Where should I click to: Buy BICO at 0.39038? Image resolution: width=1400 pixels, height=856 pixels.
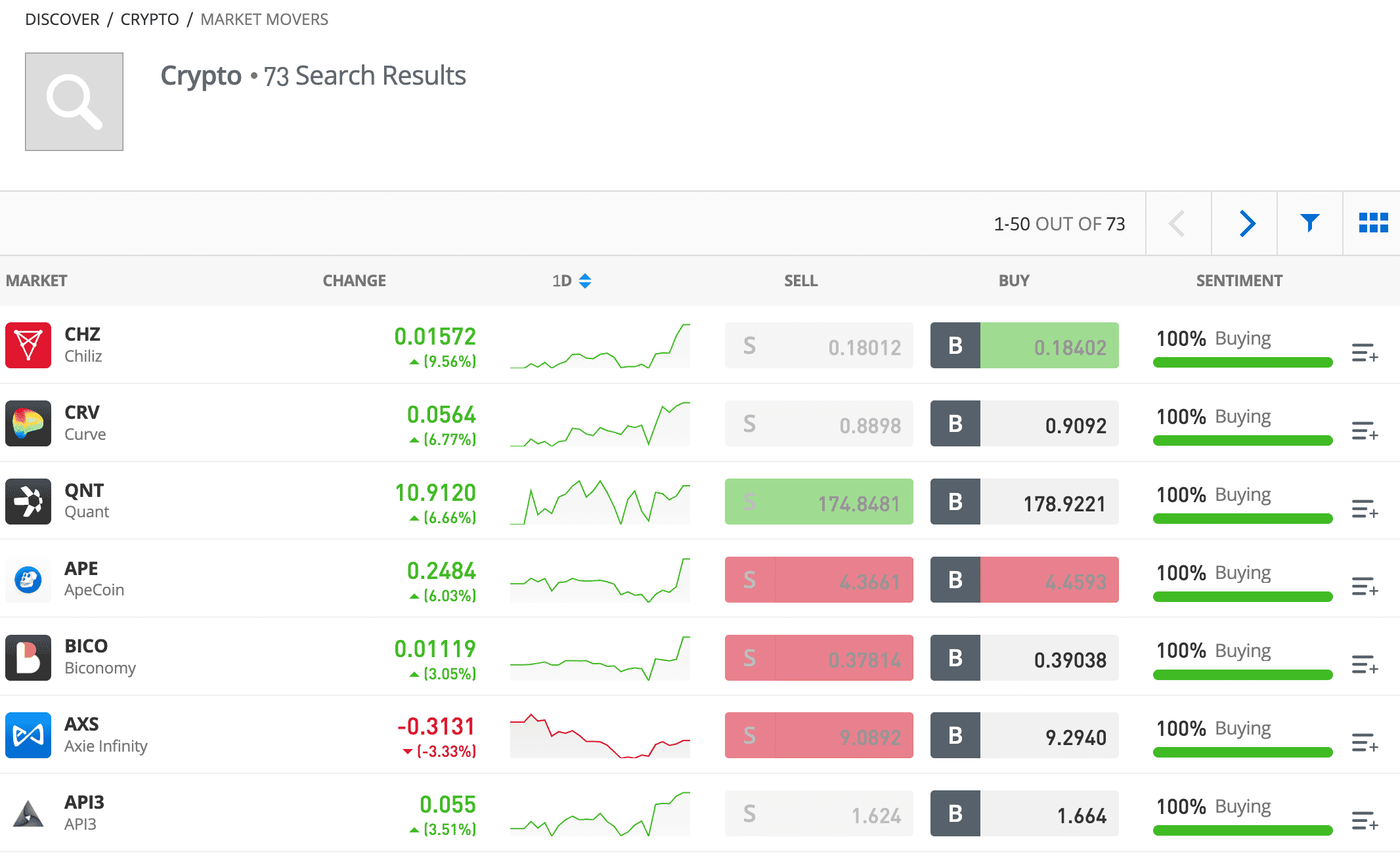coord(1024,658)
